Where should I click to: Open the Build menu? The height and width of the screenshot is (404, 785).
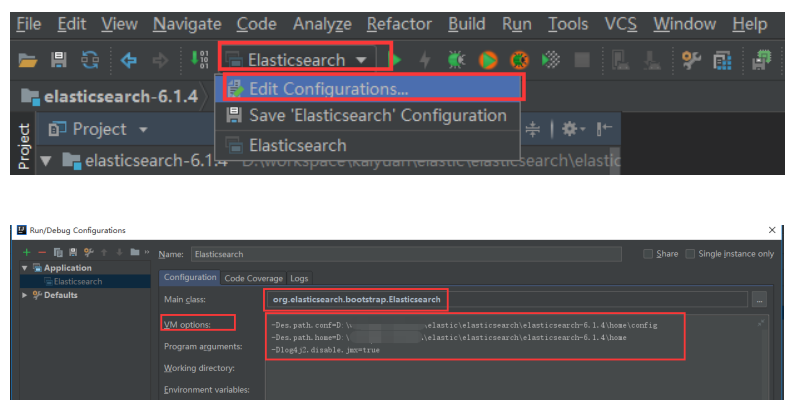pos(467,24)
